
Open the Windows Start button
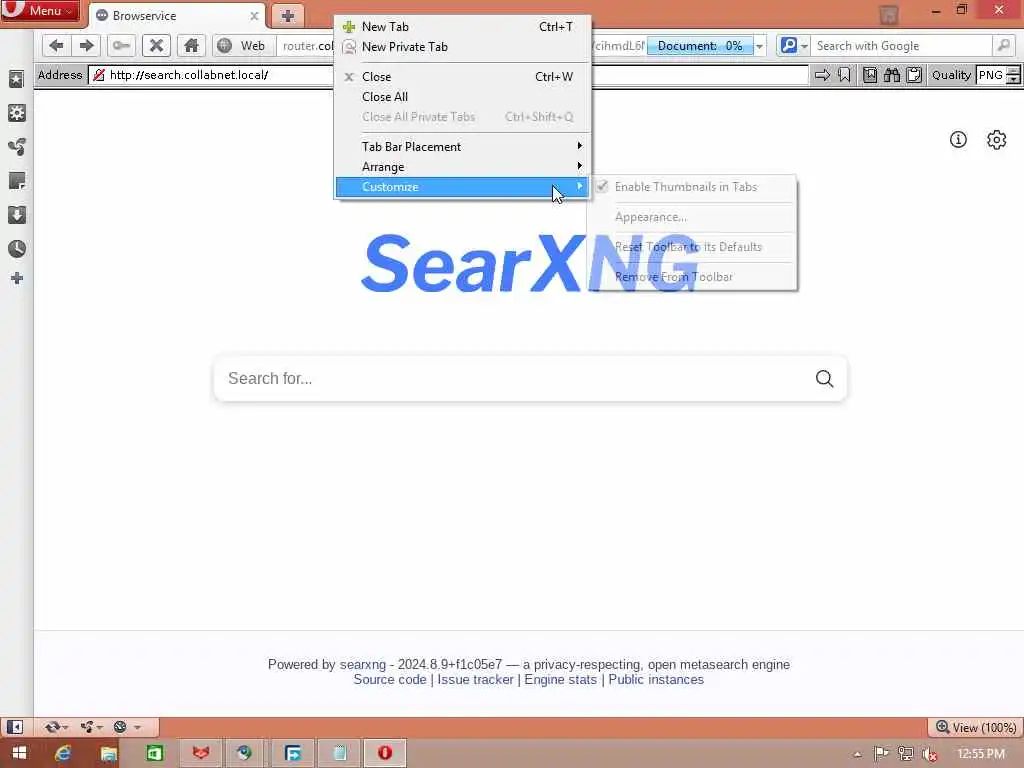pos(19,753)
